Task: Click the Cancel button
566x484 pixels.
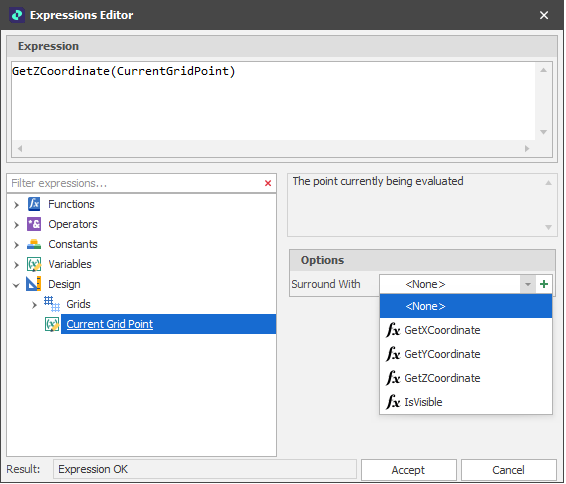Action: [509, 470]
